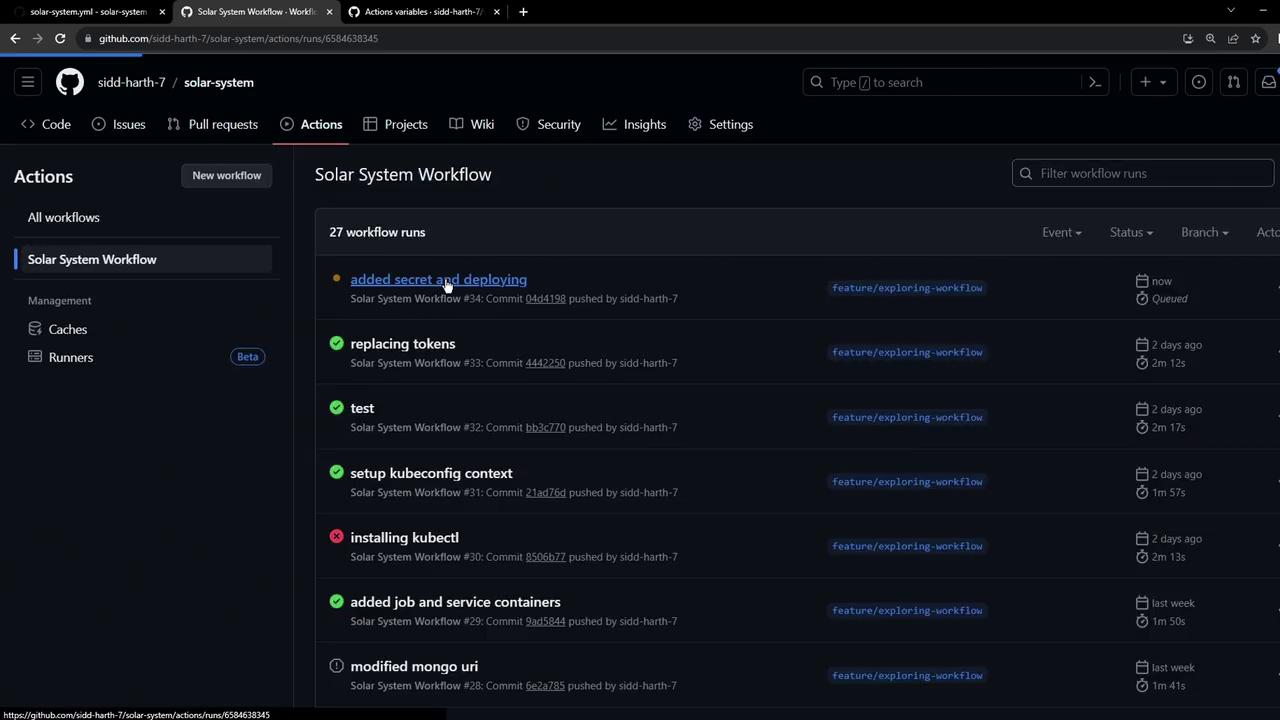
Task: Switch to the Security repository tab
Action: pos(548,124)
